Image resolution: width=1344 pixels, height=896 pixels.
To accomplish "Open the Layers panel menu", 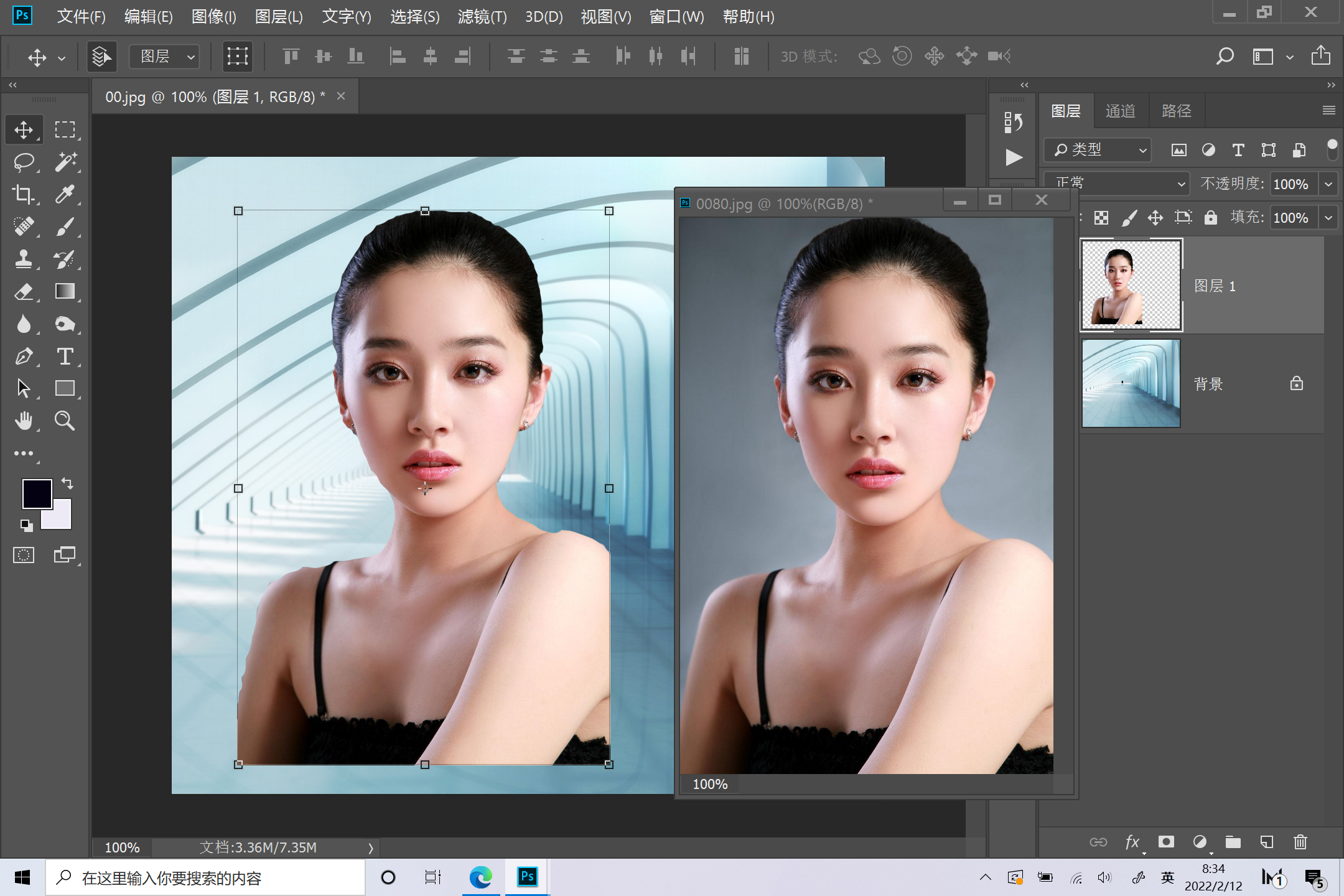I will 1329,110.
